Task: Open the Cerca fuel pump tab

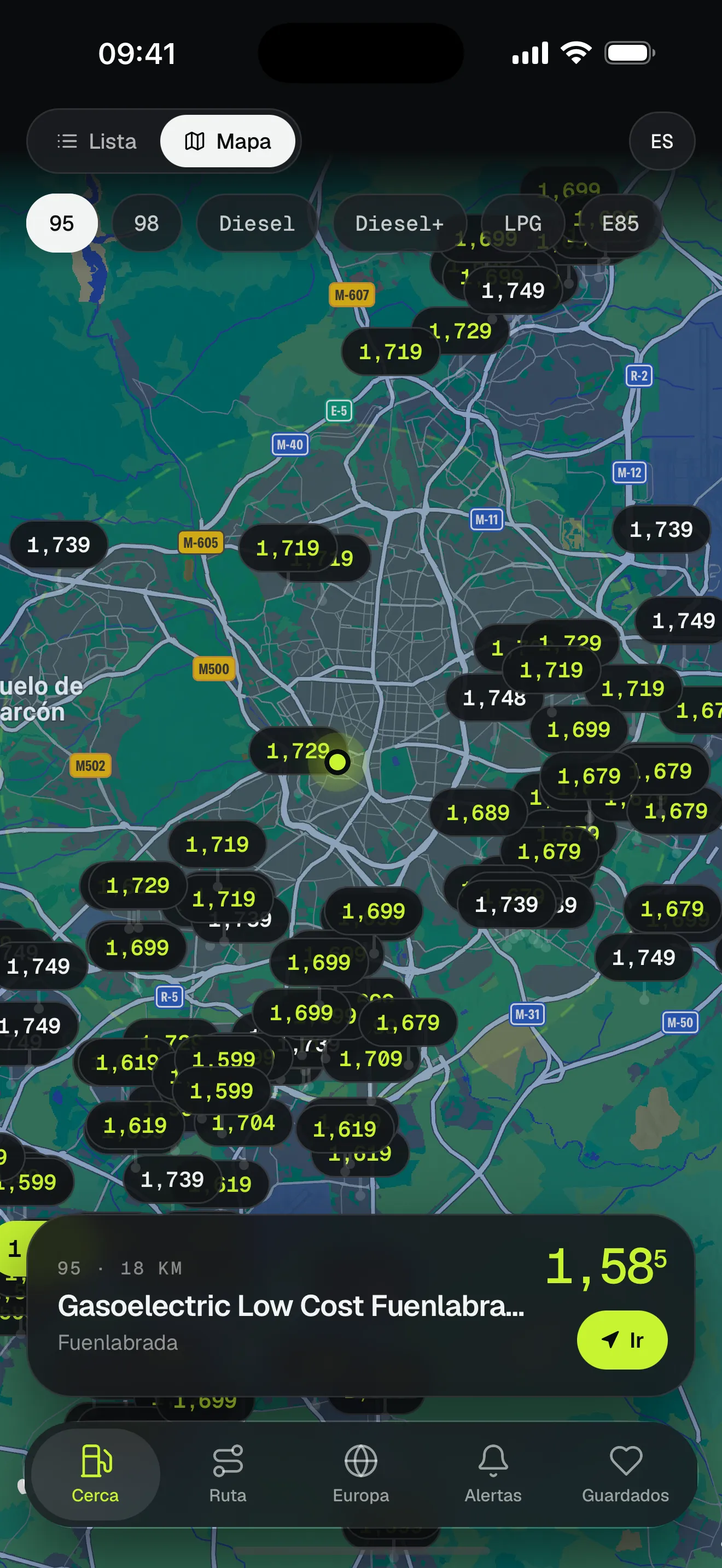Action: coord(96,1473)
